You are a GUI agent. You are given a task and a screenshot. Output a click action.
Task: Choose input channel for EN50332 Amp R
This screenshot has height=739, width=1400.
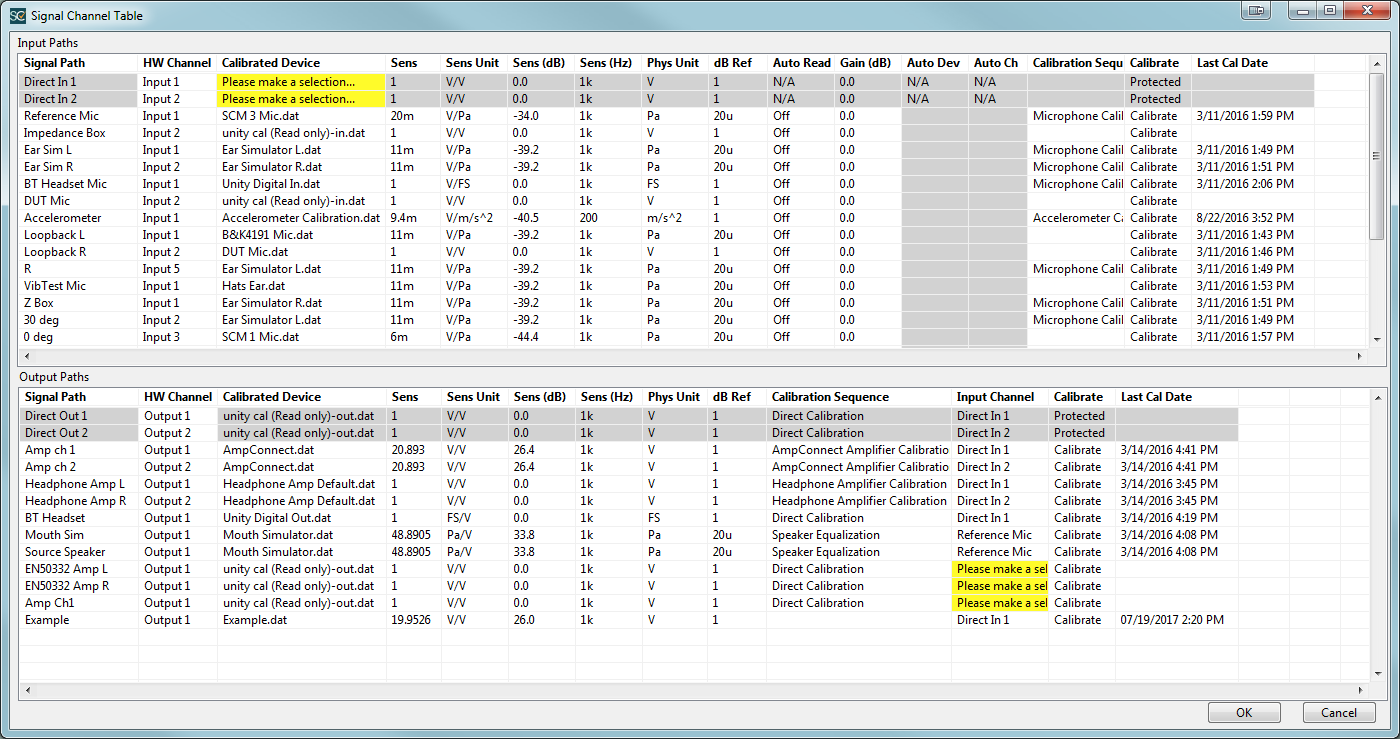tap(1000, 586)
